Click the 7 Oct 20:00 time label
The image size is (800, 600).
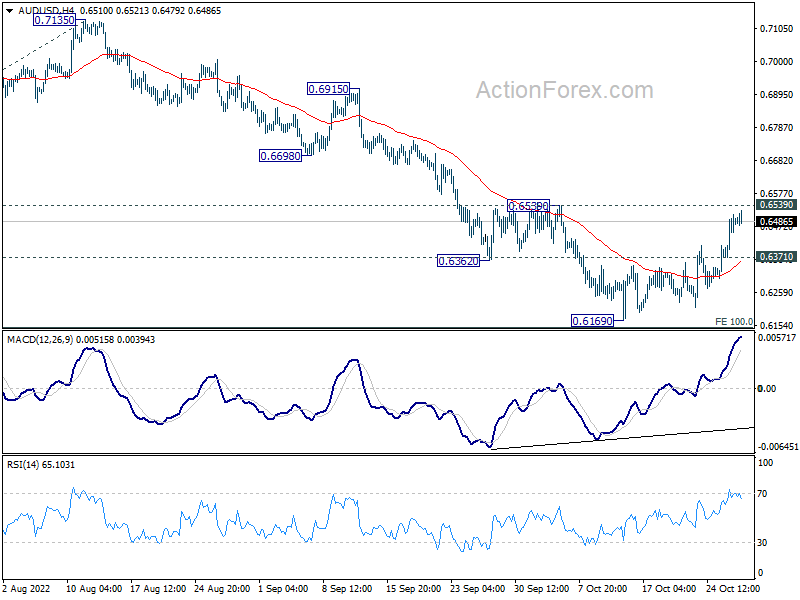click(x=603, y=589)
